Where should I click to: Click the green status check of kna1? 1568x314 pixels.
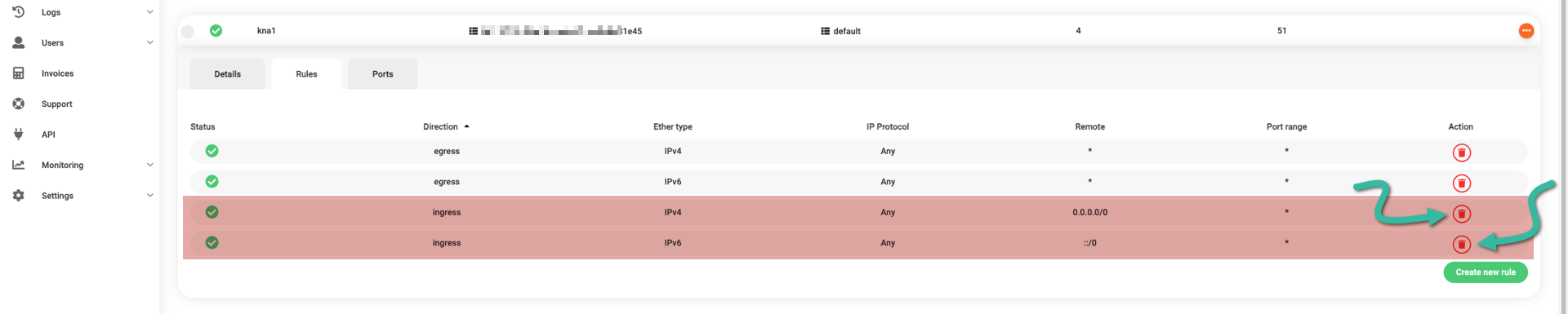[x=216, y=30]
